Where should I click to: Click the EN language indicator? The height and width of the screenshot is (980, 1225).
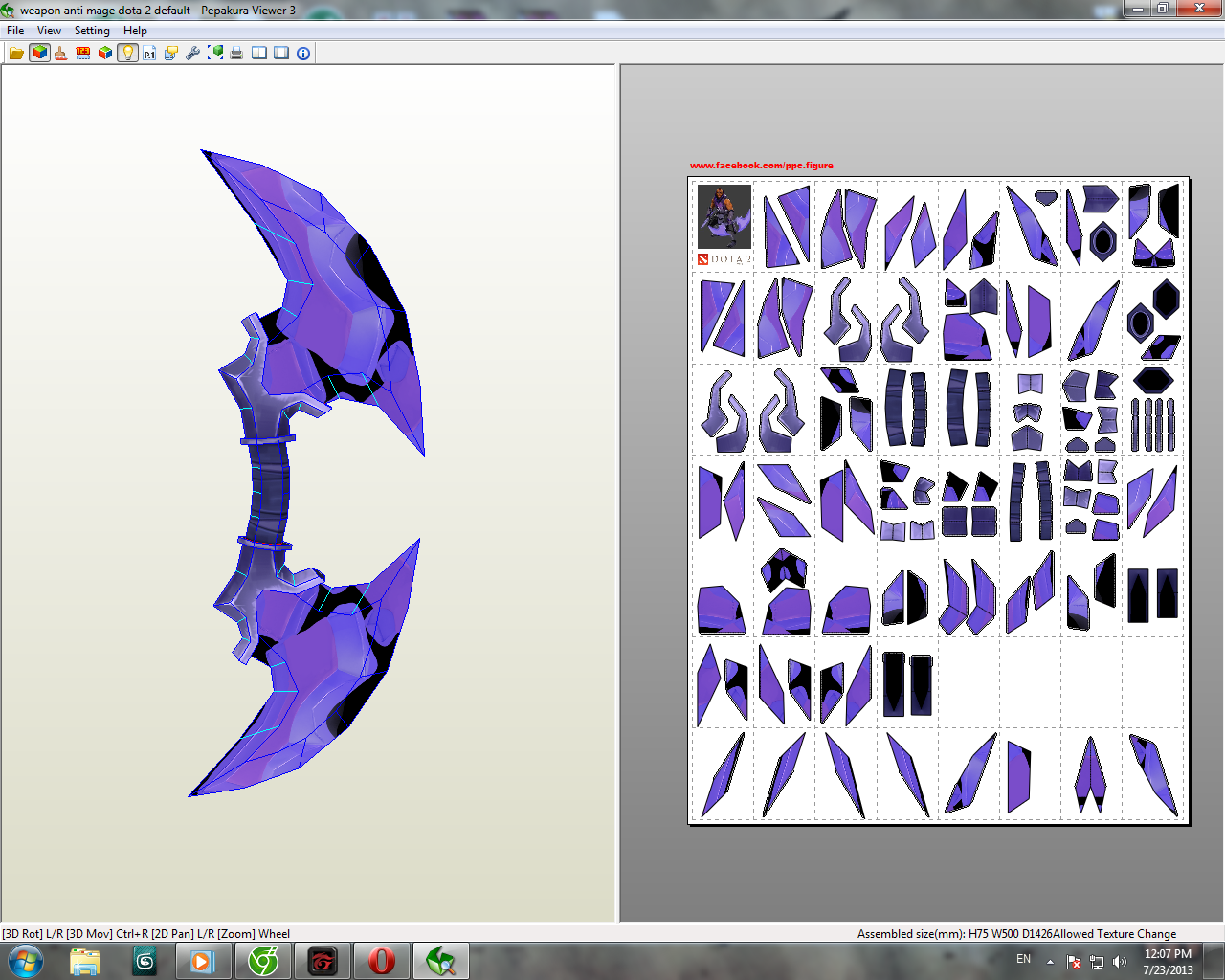coord(1024,959)
